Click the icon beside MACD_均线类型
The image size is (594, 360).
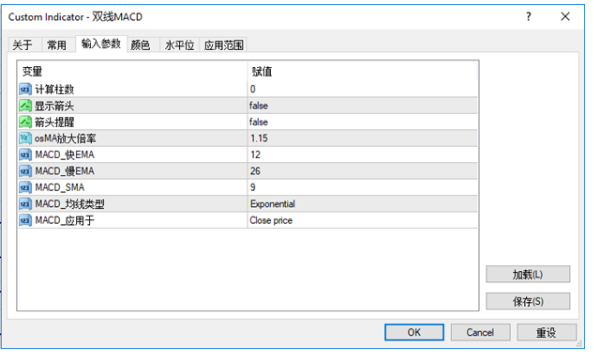coord(25,204)
